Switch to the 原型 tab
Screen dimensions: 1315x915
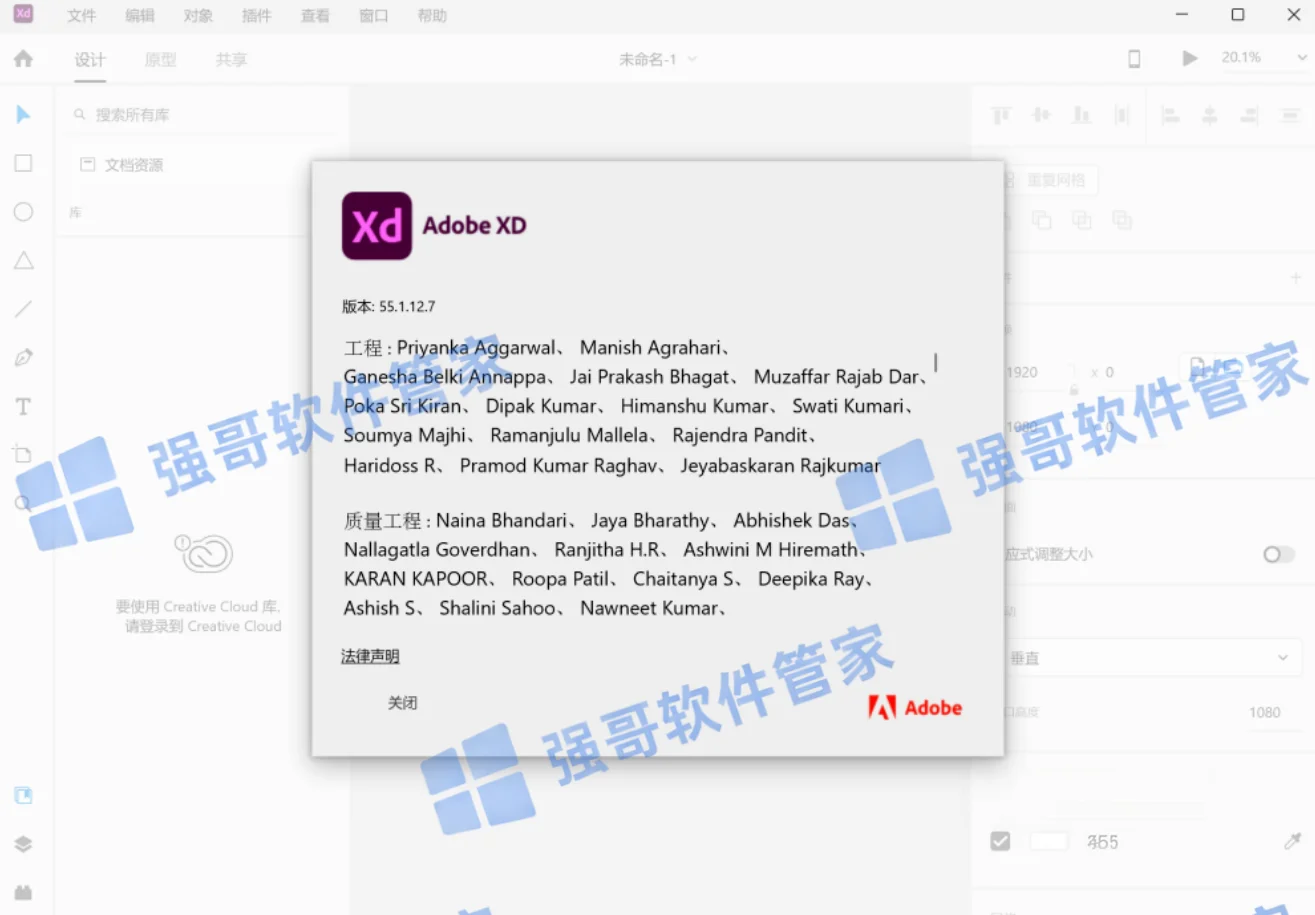160,60
